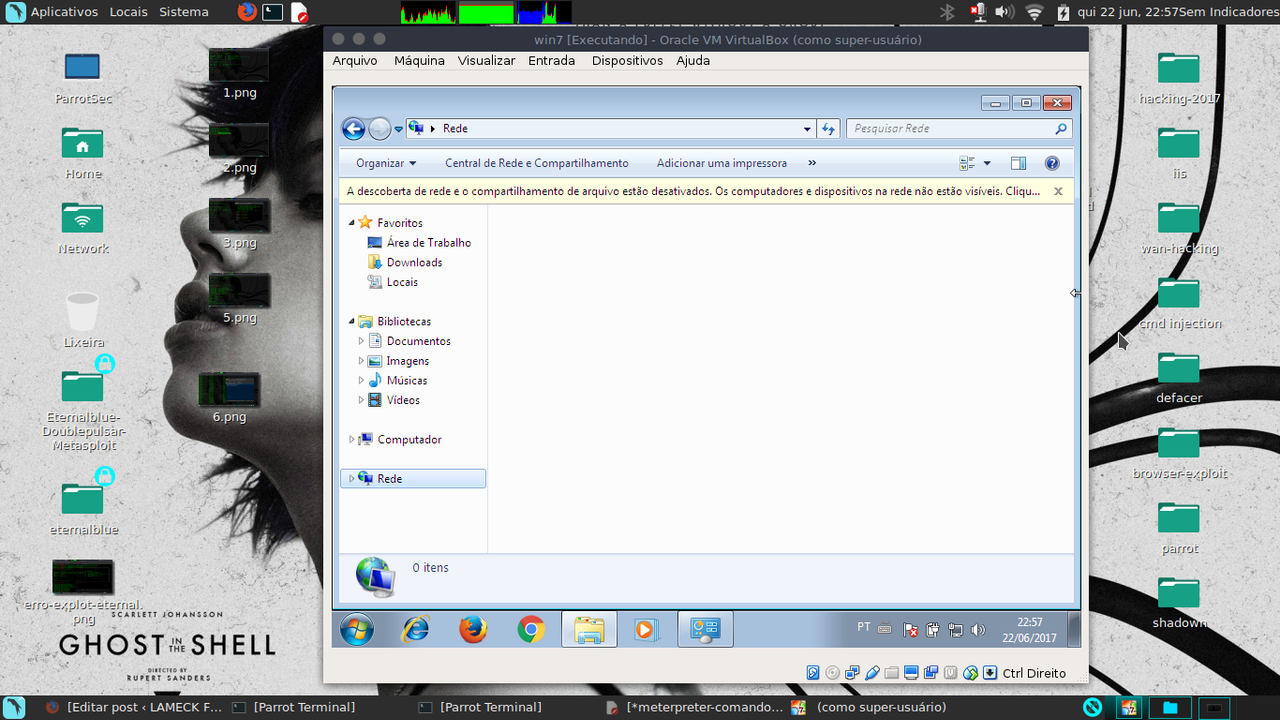Image resolution: width=1280 pixels, height=720 pixels.
Task: Select Área de Trabalho in Favoritos
Action: [x=428, y=243]
